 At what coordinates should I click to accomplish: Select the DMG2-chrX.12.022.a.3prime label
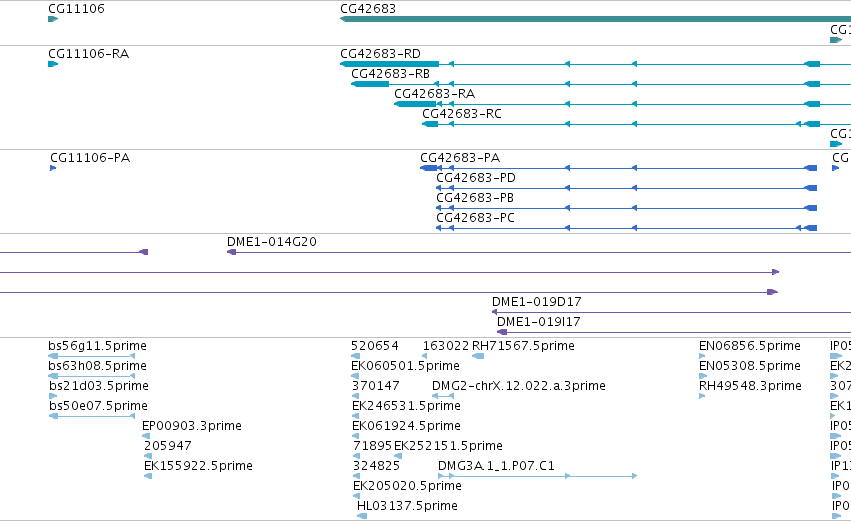point(519,386)
